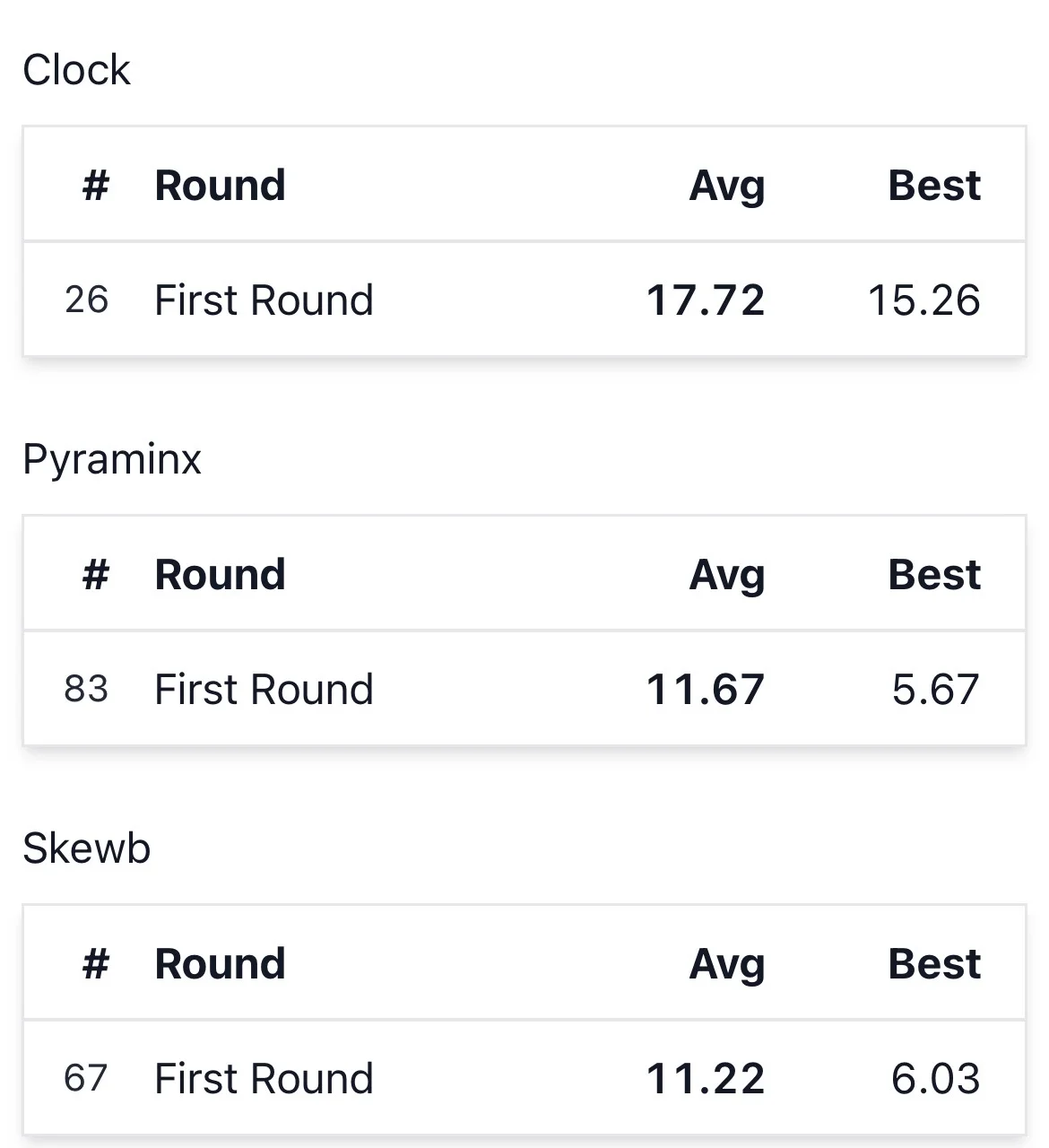Select the Skewb average 11.22
The width and height of the screenshot is (1049, 1148).
coord(706,1079)
